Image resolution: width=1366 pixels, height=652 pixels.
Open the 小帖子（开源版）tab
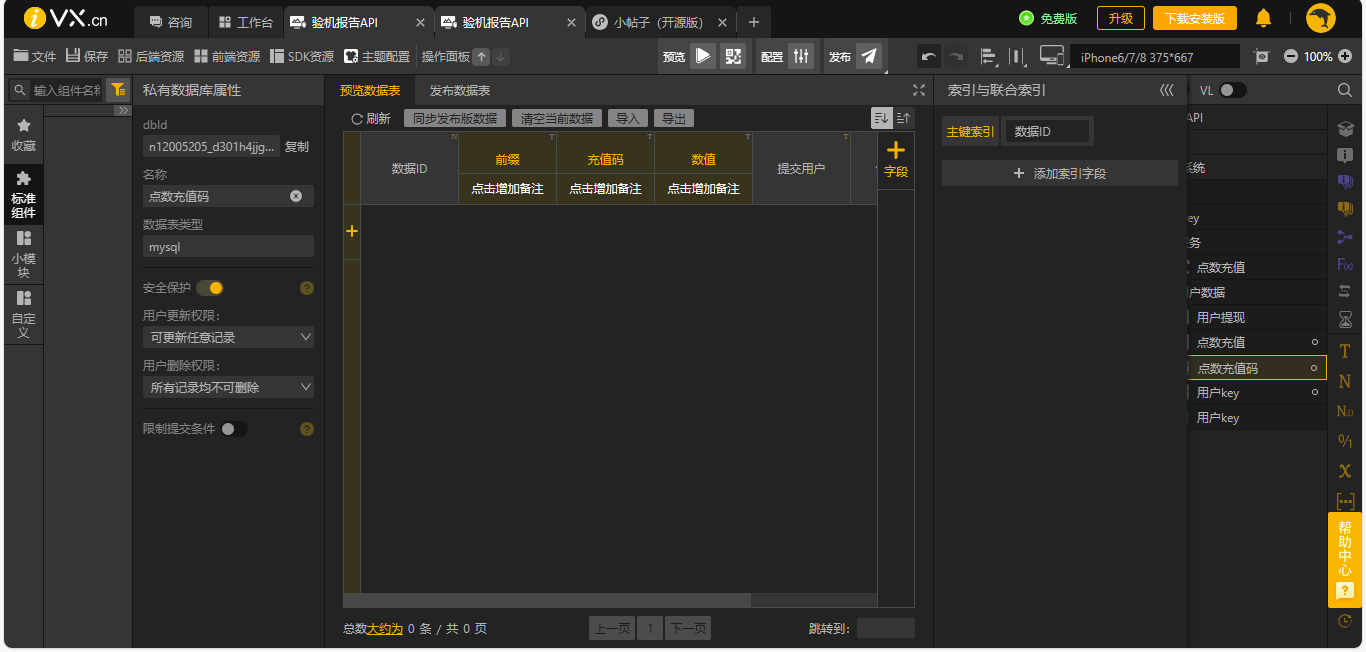(659, 22)
